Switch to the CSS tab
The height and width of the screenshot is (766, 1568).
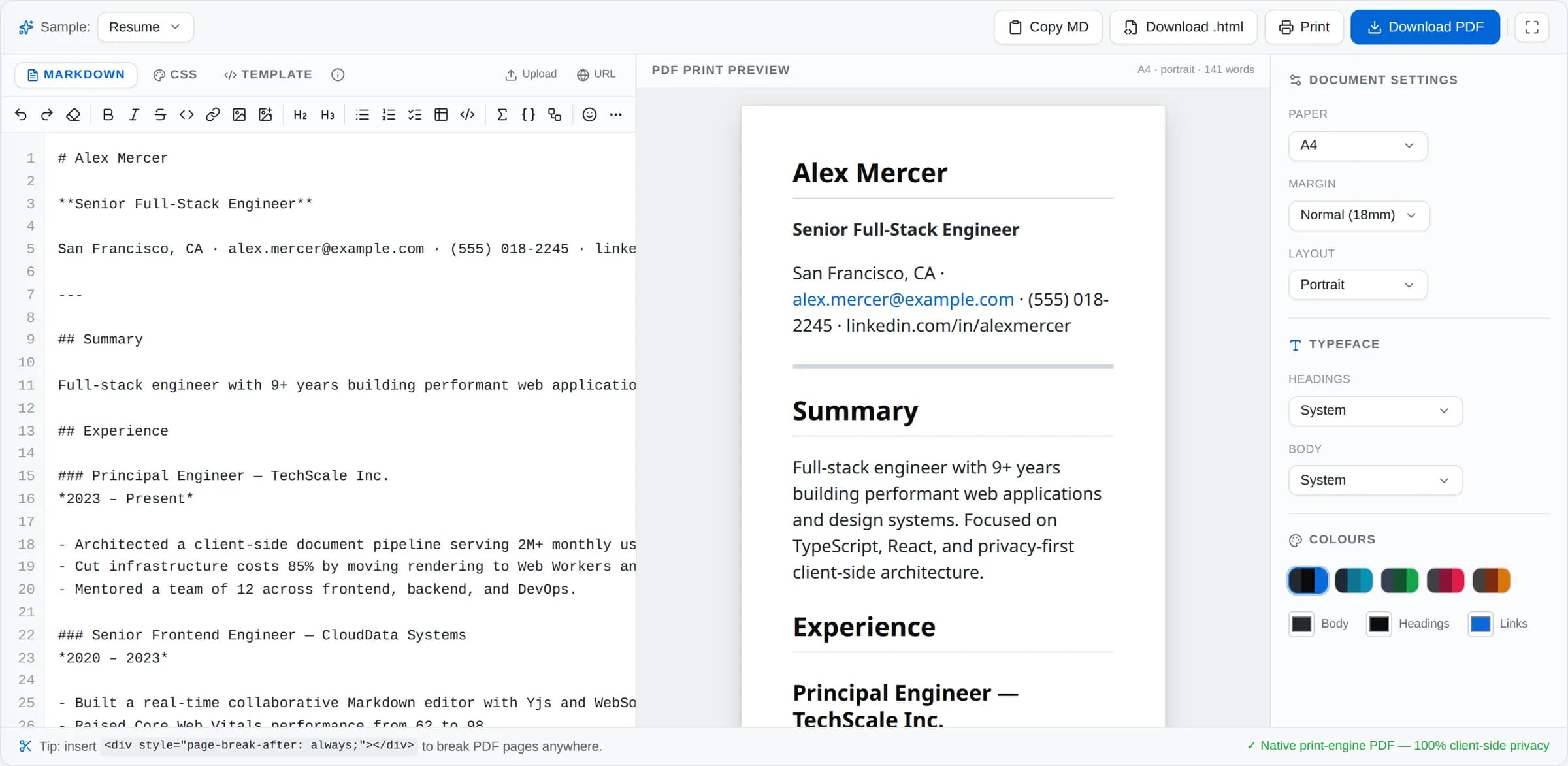tap(175, 74)
